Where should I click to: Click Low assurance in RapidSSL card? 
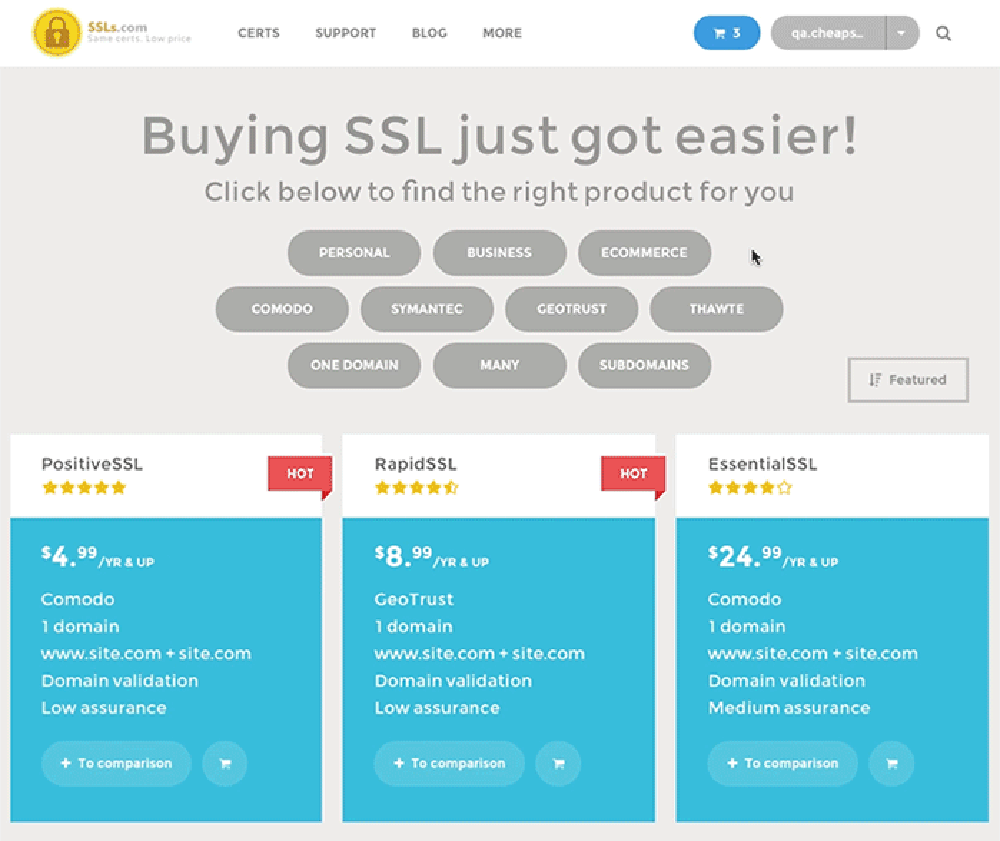pos(437,708)
